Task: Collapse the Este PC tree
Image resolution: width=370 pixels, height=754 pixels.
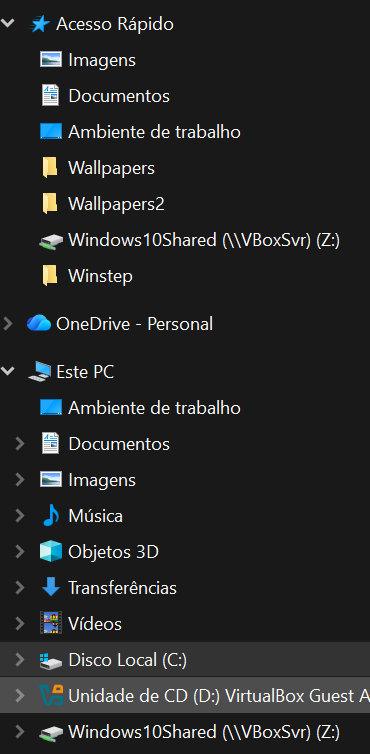Action: tap(7, 371)
